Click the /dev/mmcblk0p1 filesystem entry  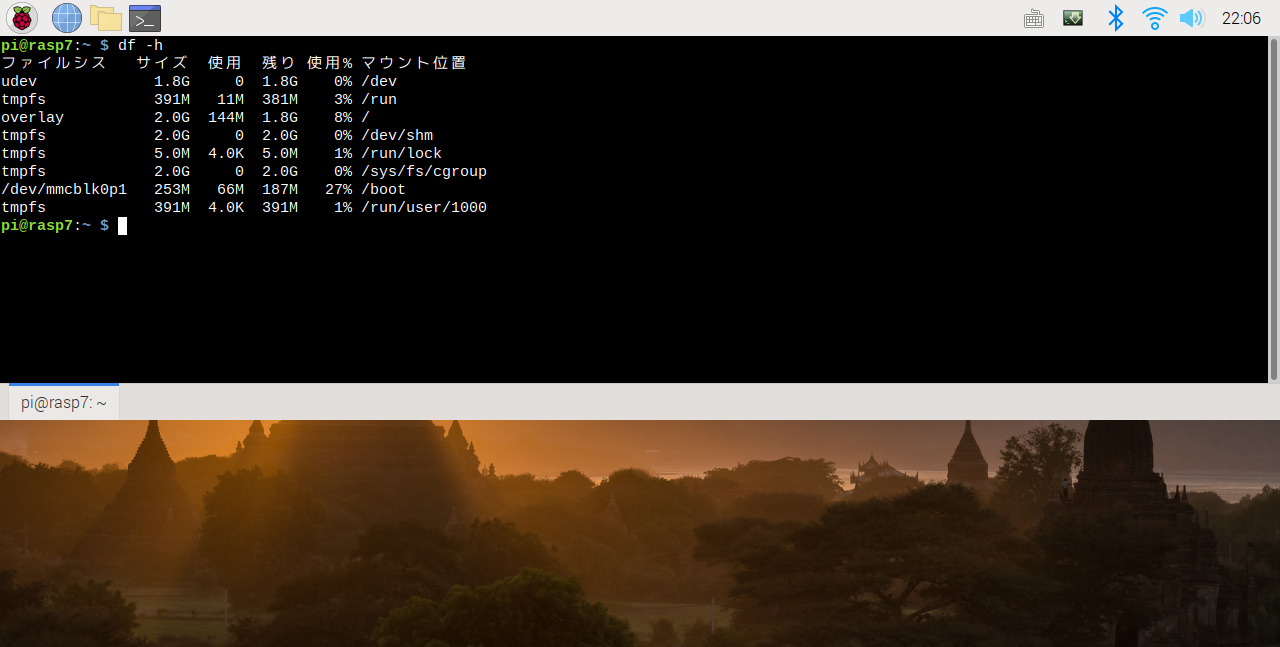64,189
